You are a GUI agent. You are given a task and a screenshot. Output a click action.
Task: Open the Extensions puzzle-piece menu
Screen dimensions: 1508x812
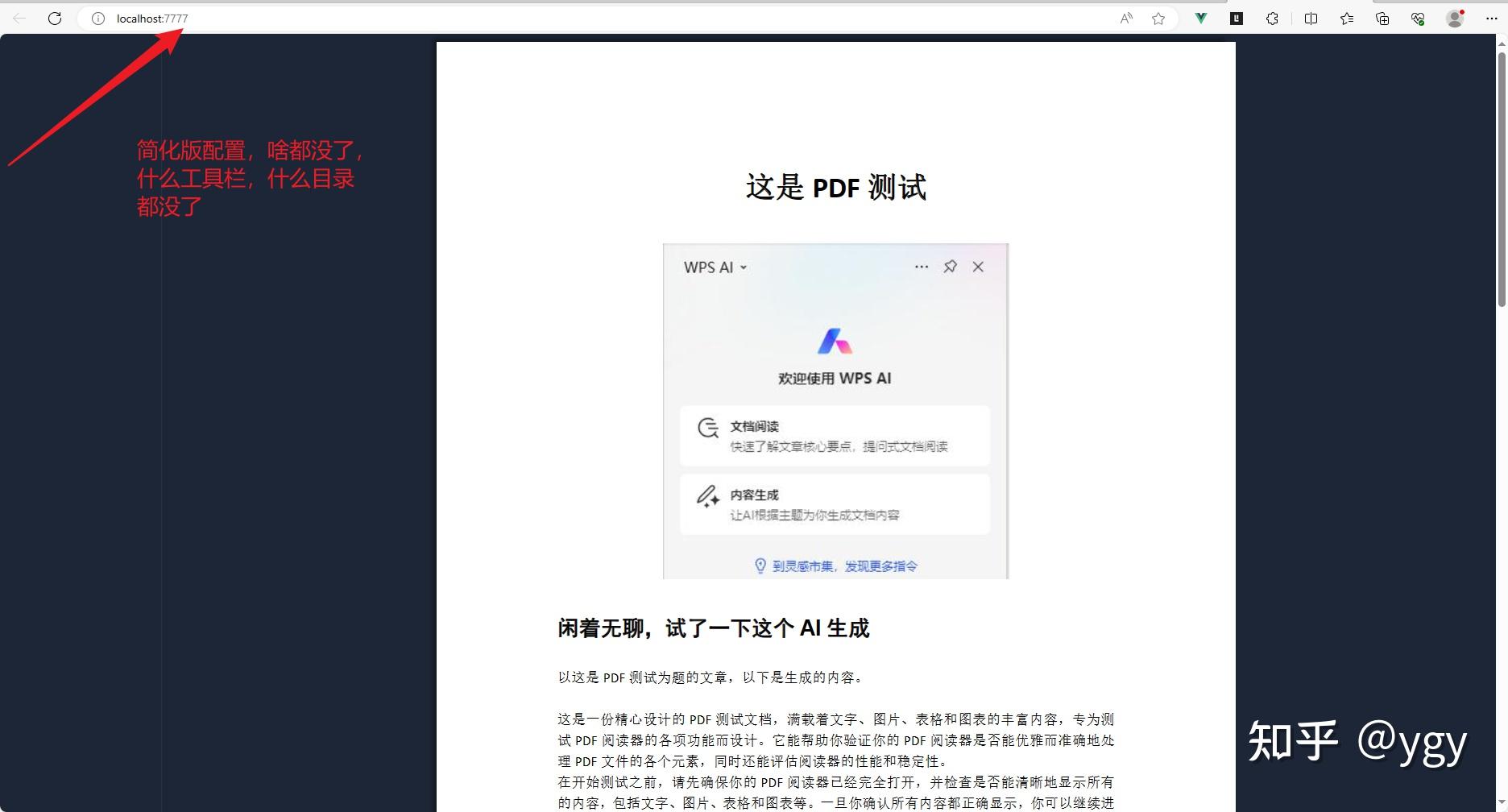coord(1271,18)
